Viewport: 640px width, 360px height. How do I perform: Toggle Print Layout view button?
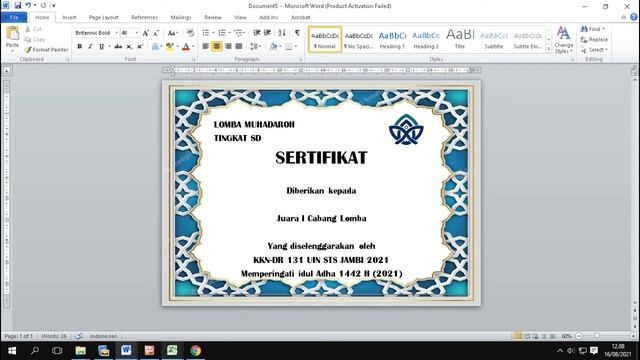(518, 336)
